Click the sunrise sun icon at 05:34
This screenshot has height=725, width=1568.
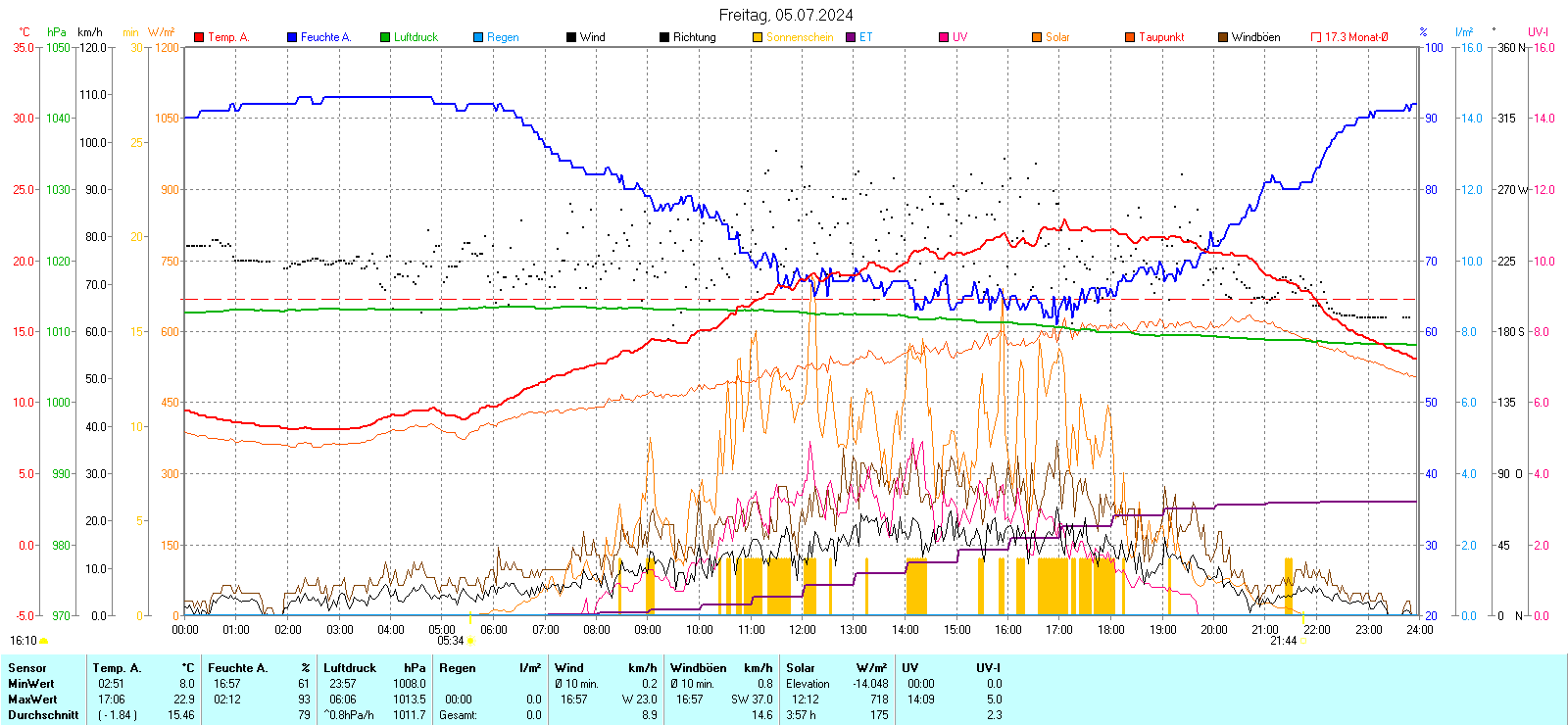click(x=471, y=641)
